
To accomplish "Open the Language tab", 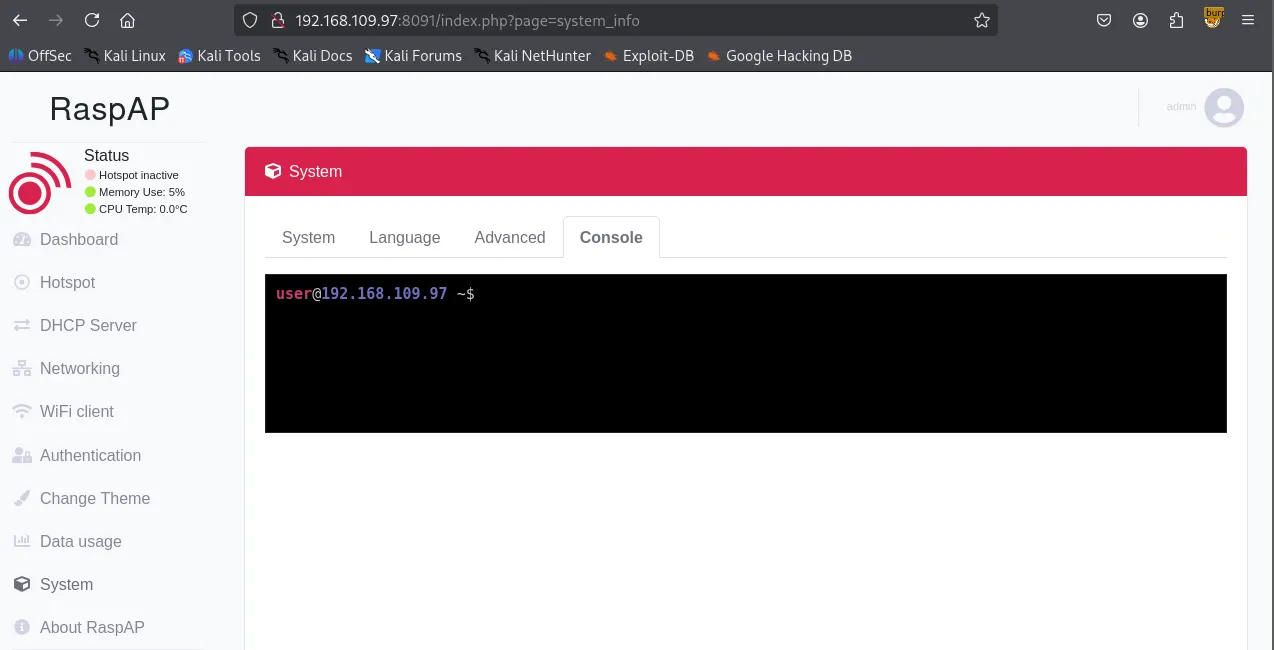I will click(404, 238).
